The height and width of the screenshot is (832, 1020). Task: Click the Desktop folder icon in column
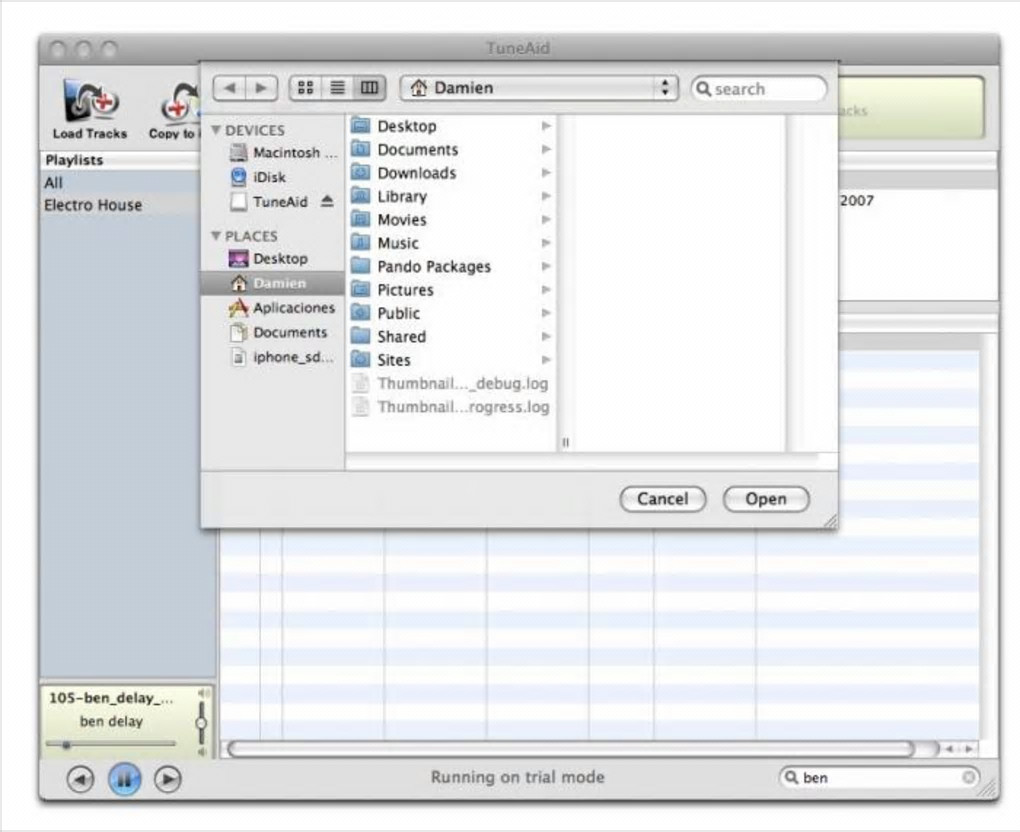[360, 126]
